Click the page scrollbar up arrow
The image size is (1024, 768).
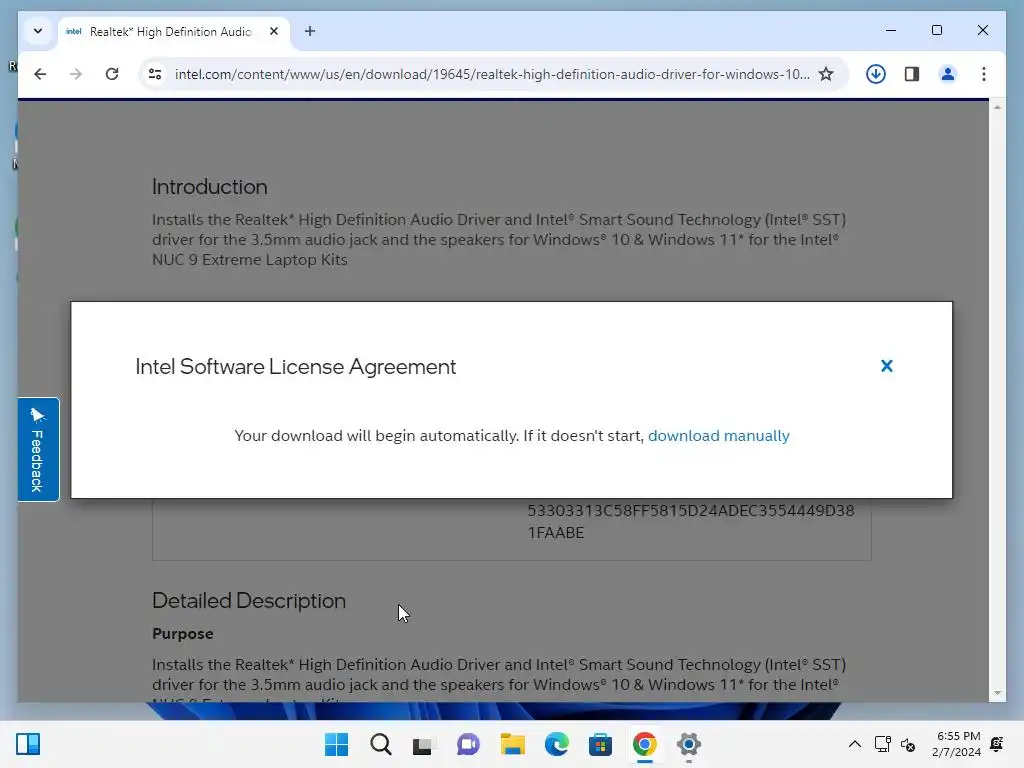(x=997, y=107)
